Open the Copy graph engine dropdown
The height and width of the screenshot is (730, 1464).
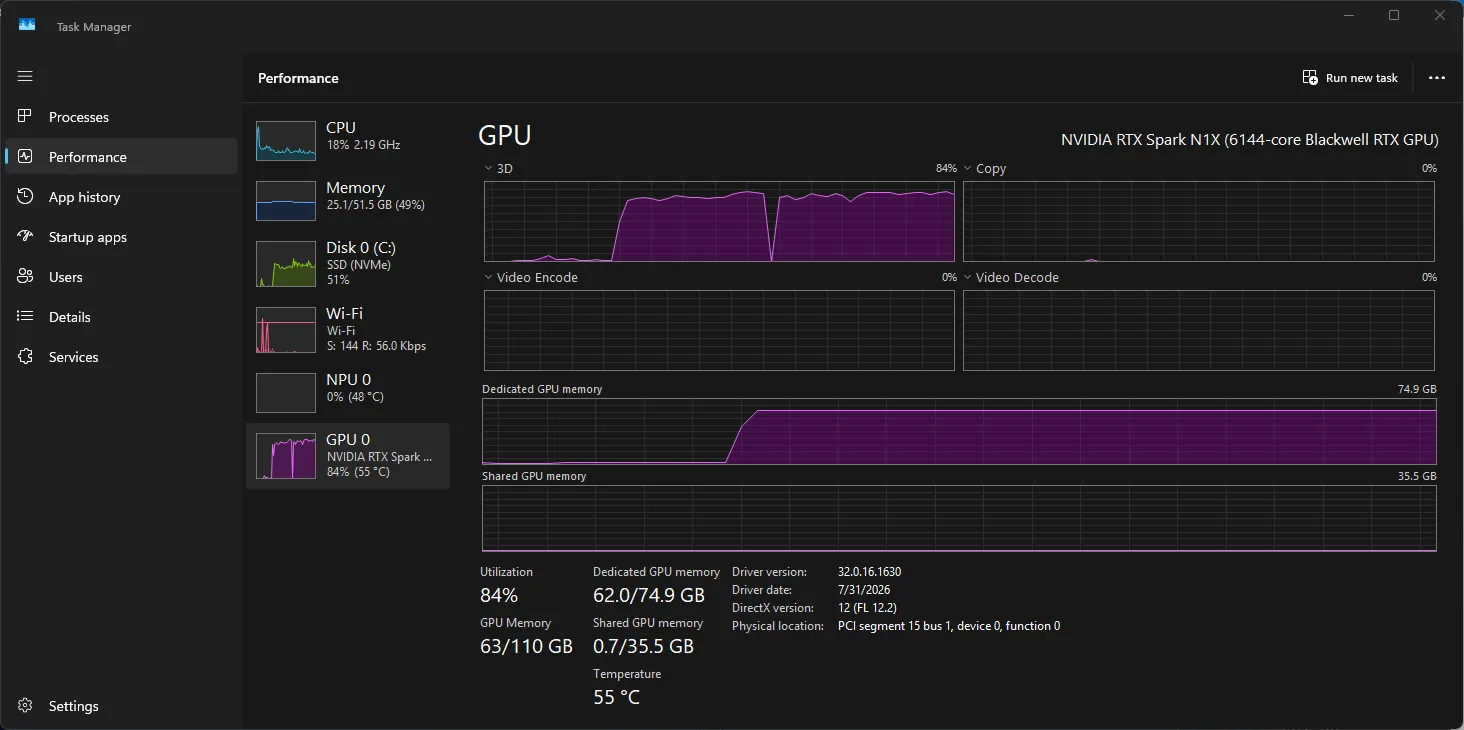click(x=967, y=169)
